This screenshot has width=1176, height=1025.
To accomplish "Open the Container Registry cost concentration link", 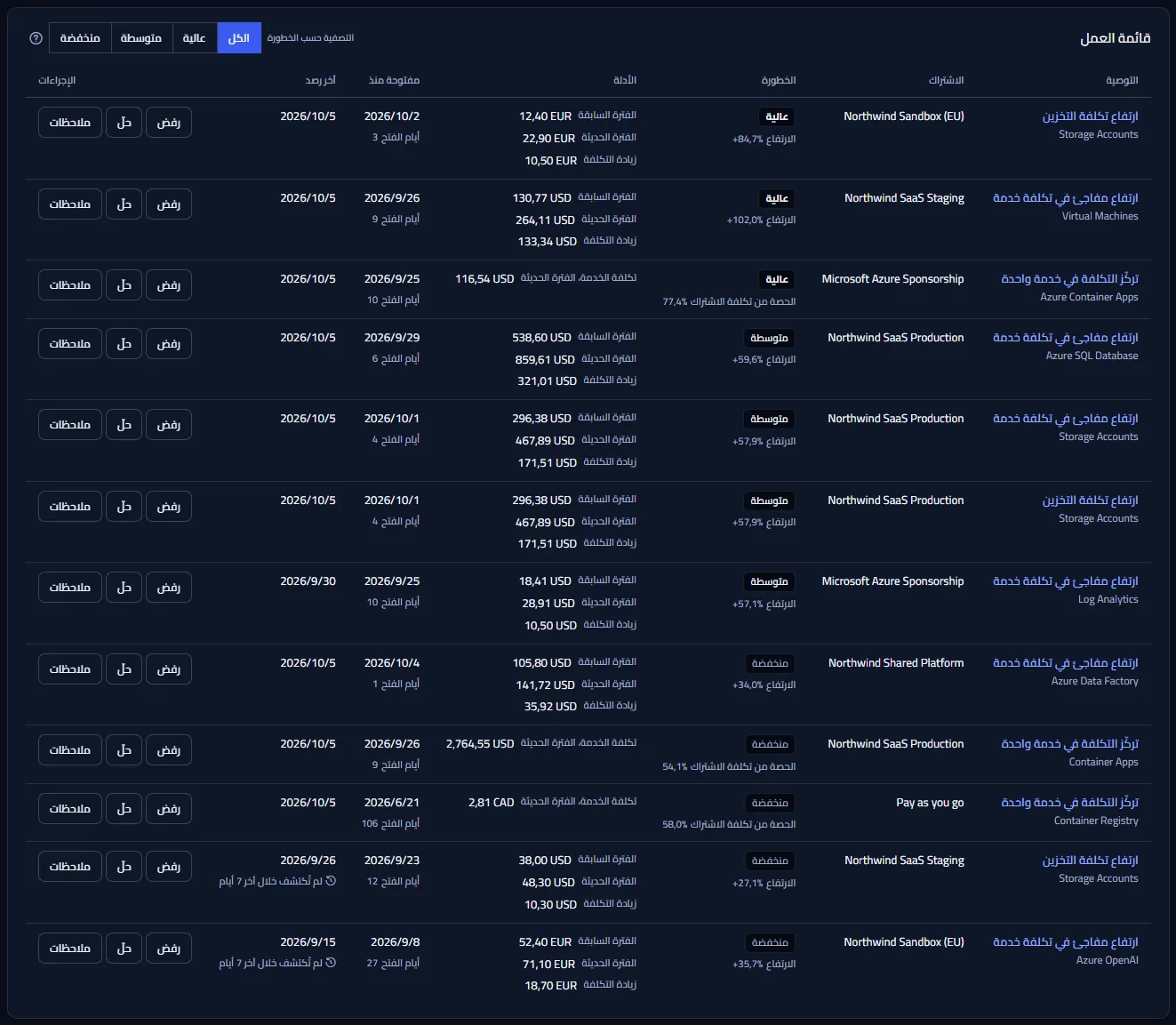I will pyautogui.click(x=1069, y=803).
